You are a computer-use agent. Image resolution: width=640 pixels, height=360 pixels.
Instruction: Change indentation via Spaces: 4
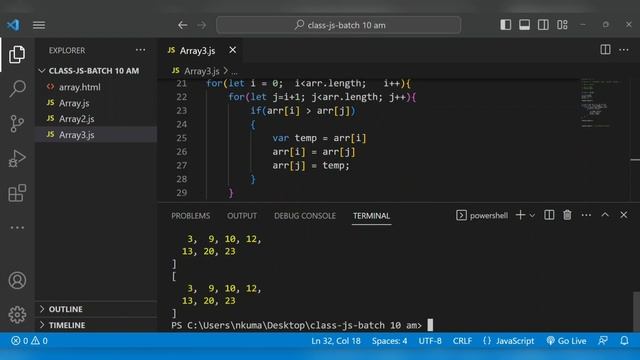point(389,340)
